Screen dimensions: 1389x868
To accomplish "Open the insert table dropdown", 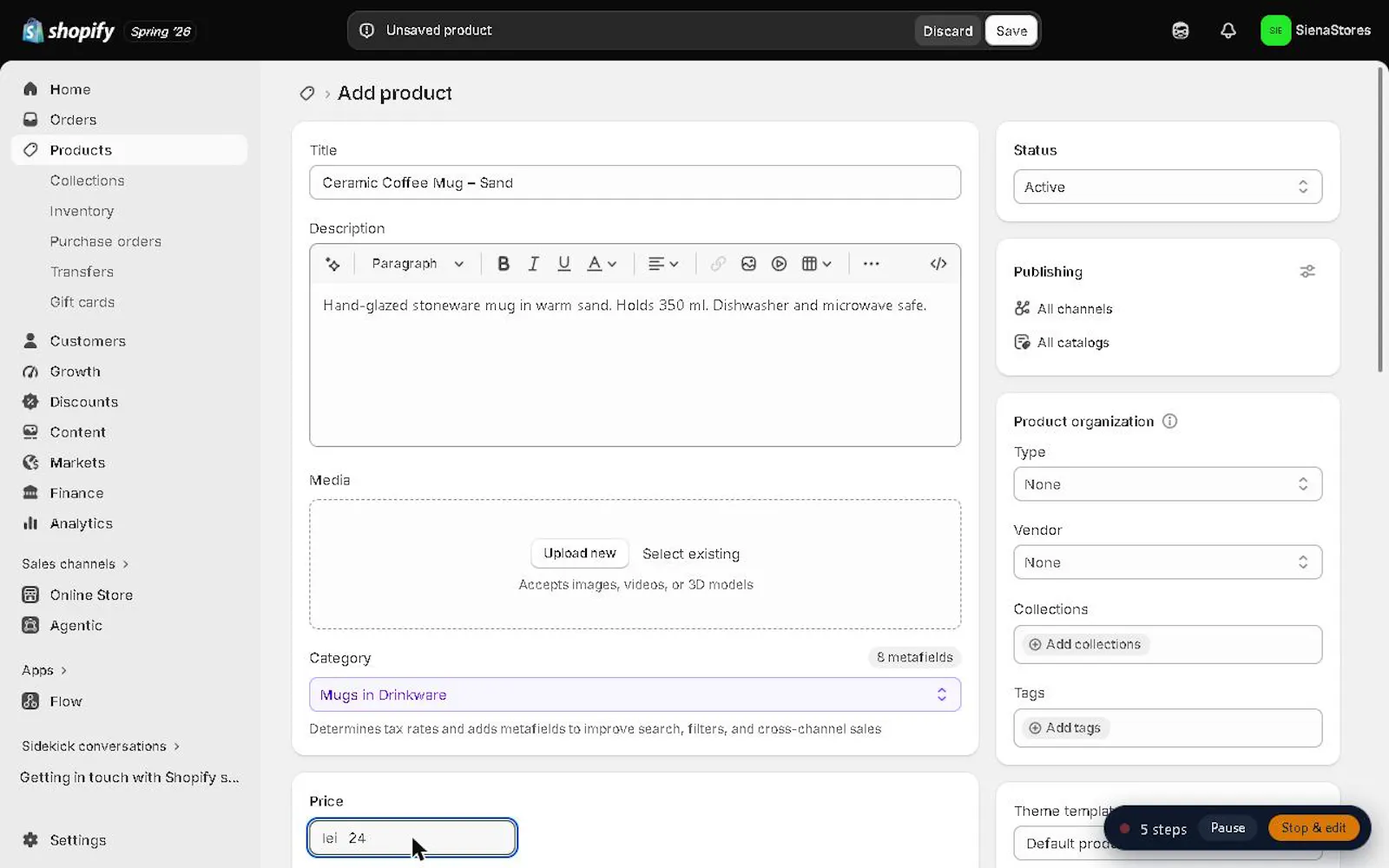I will (x=816, y=264).
